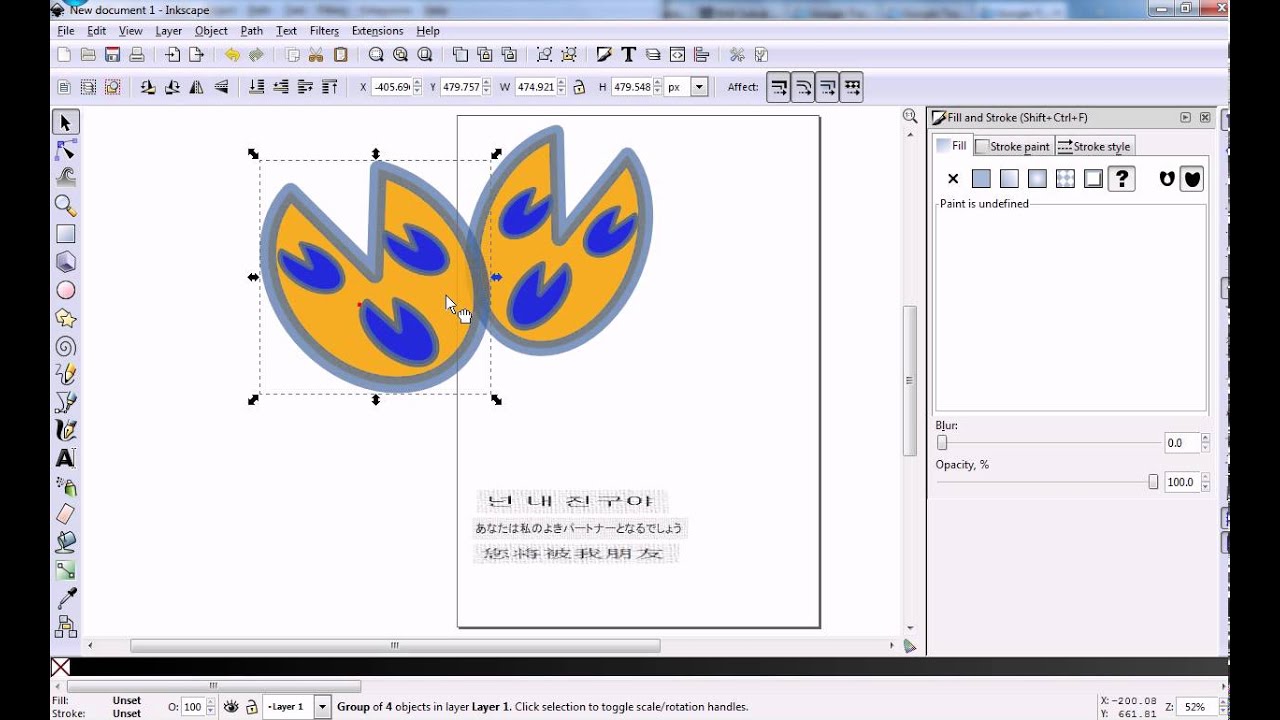Select the Star tool

tap(66, 318)
